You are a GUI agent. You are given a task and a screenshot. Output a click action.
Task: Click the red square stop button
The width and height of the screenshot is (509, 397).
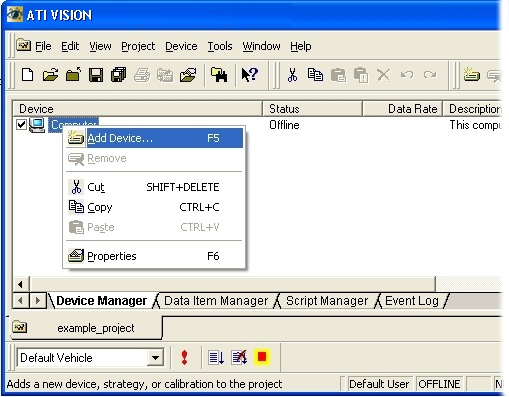pyautogui.click(x=262, y=357)
